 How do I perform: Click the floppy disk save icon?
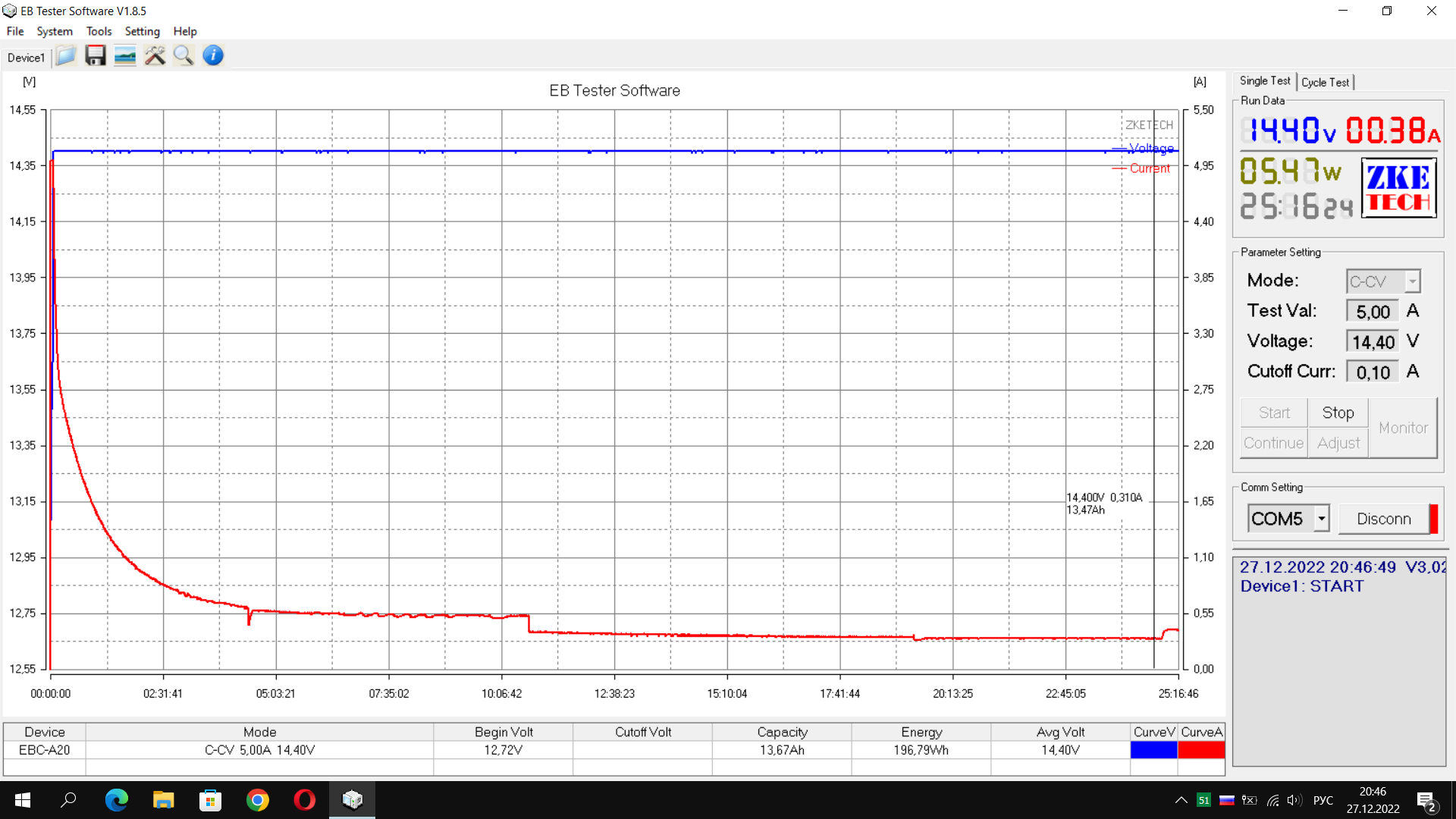96,55
